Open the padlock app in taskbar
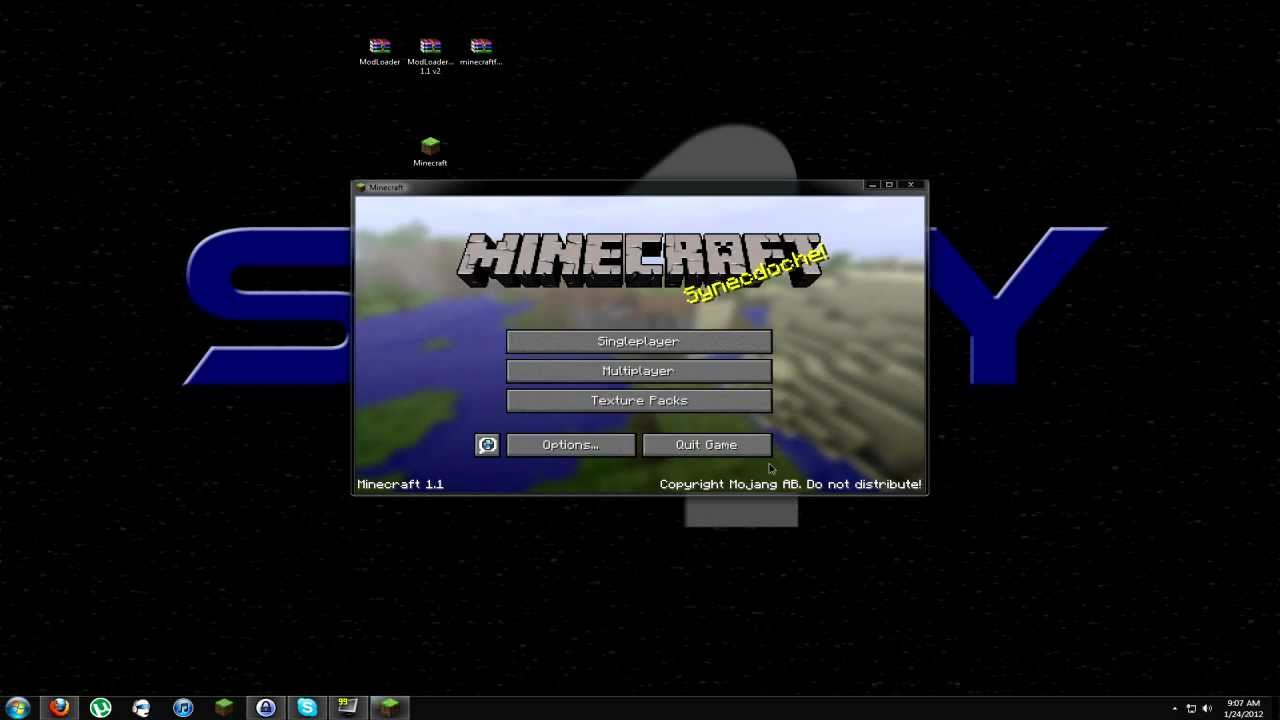Screen dimensions: 1280x720 pyautogui.click(x=265, y=707)
